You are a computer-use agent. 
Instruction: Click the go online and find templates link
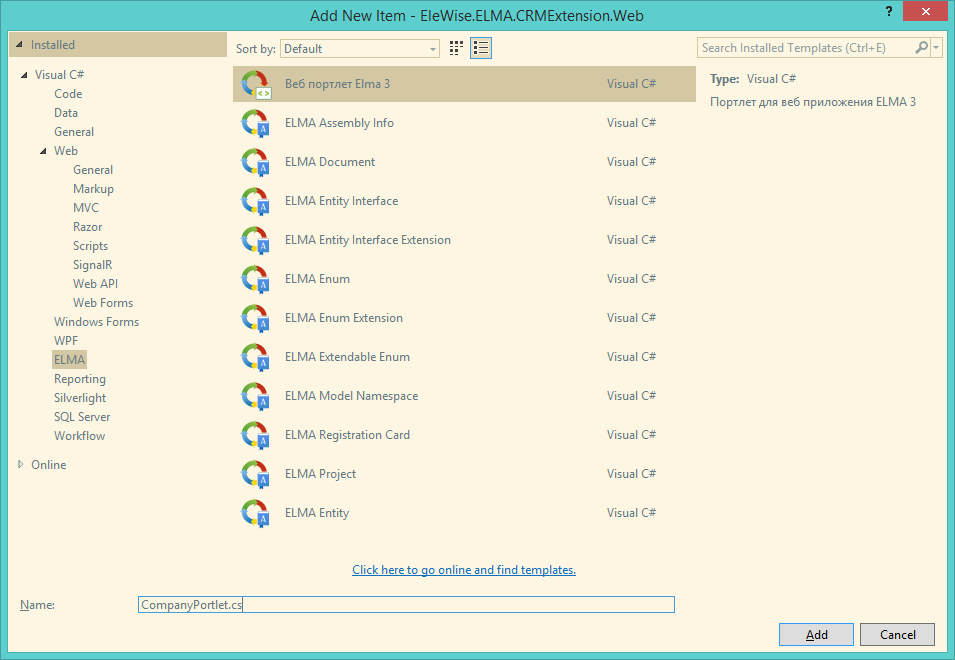(x=463, y=570)
